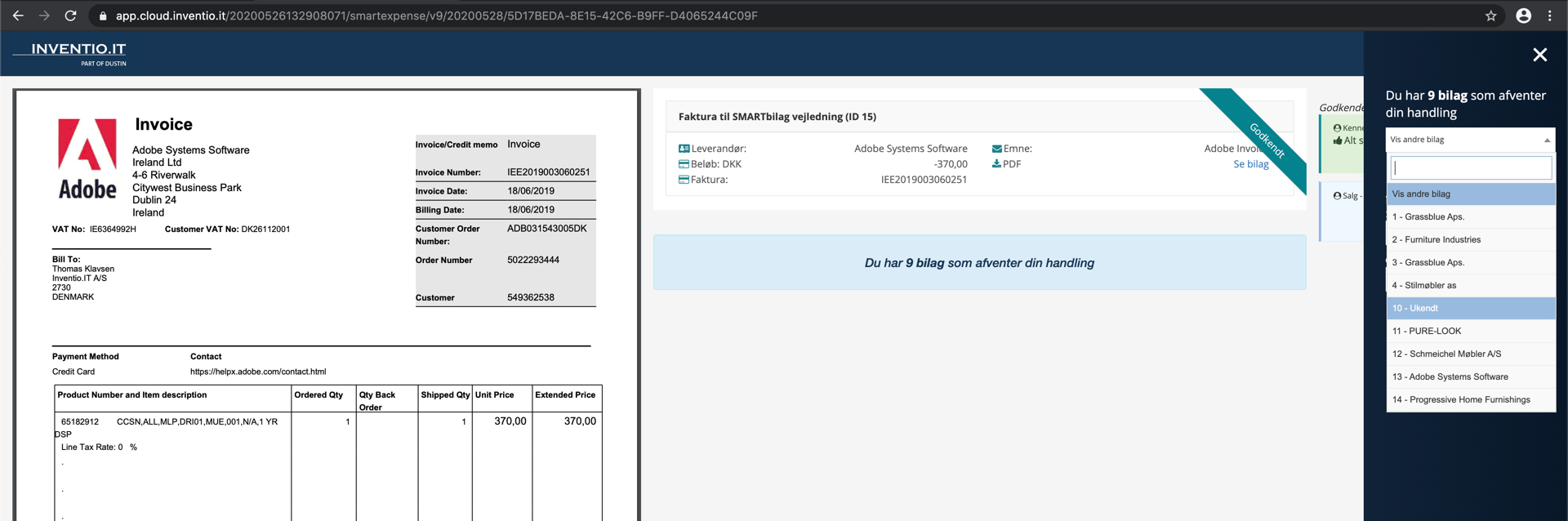The image size is (1568, 521).
Task: Pick 4 - Stilmøbler as from the list
Action: 1471,286
